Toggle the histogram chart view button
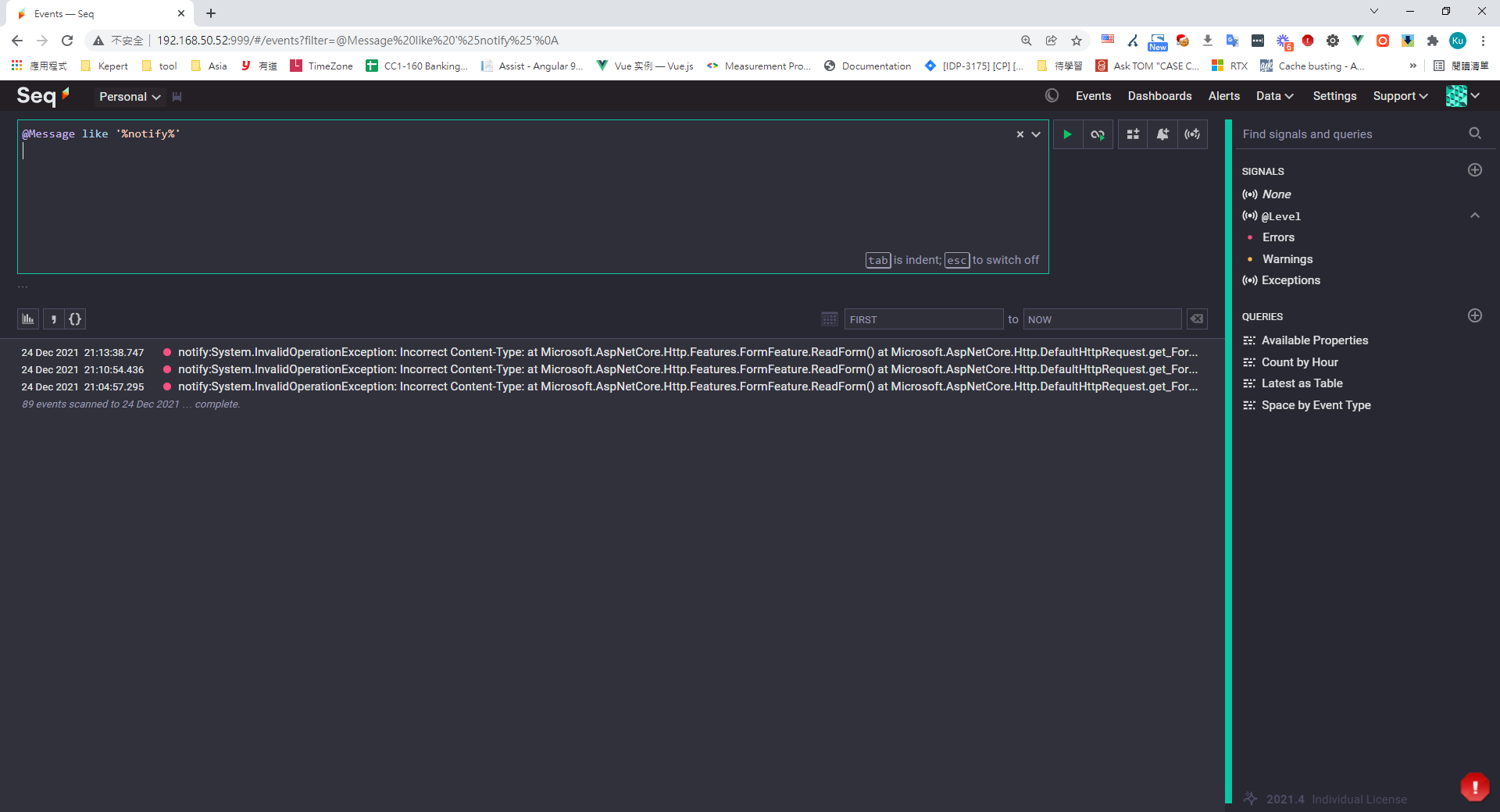This screenshot has height=812, width=1500. click(28, 319)
